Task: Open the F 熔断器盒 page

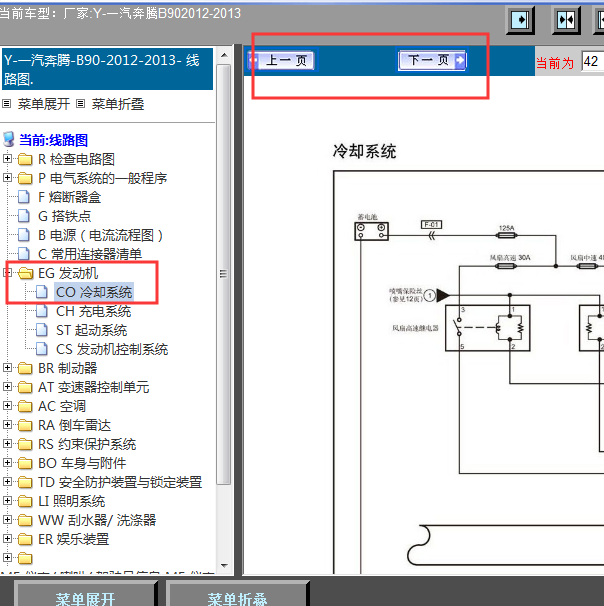Action: coord(69,197)
